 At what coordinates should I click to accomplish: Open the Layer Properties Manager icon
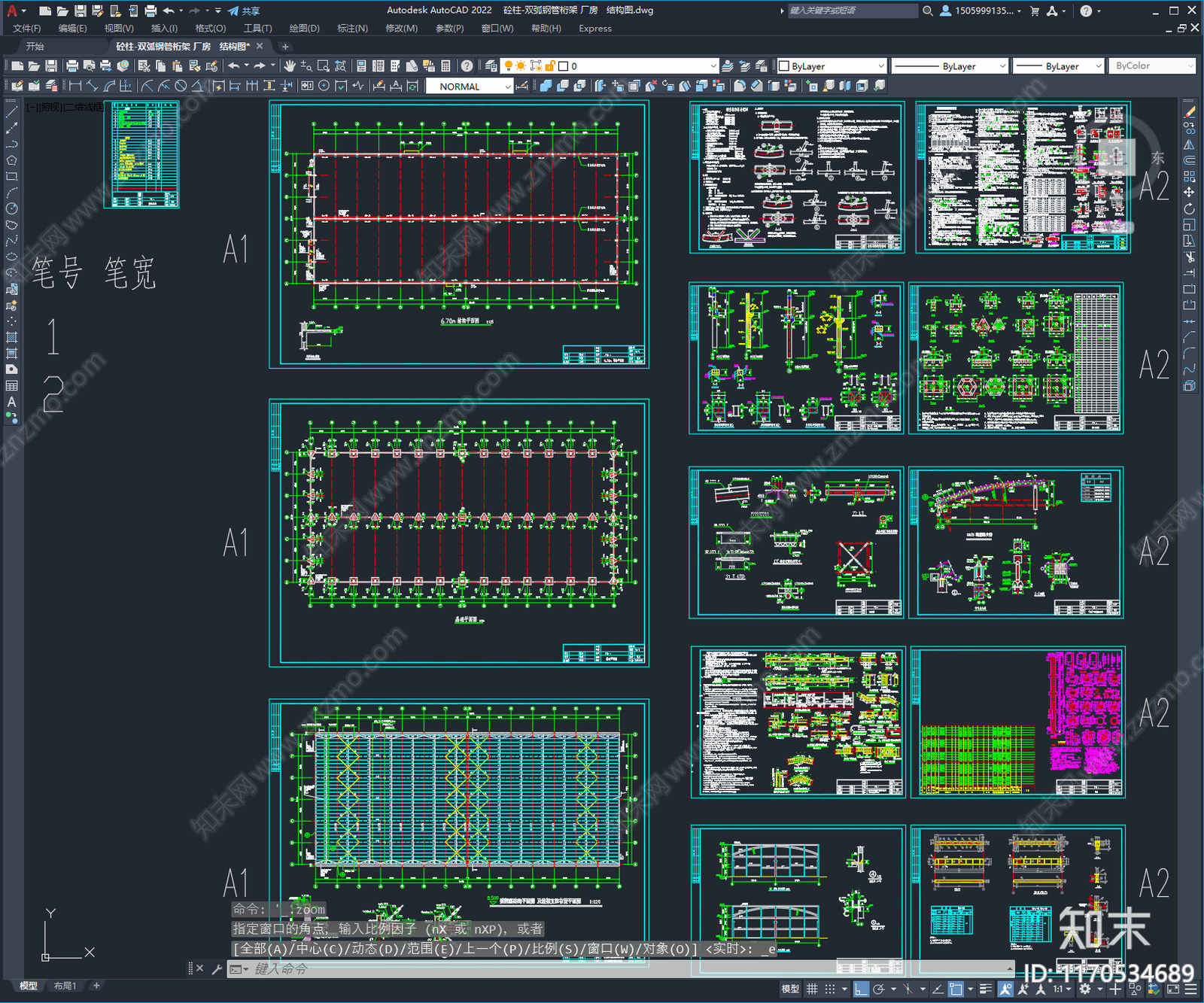point(491,66)
